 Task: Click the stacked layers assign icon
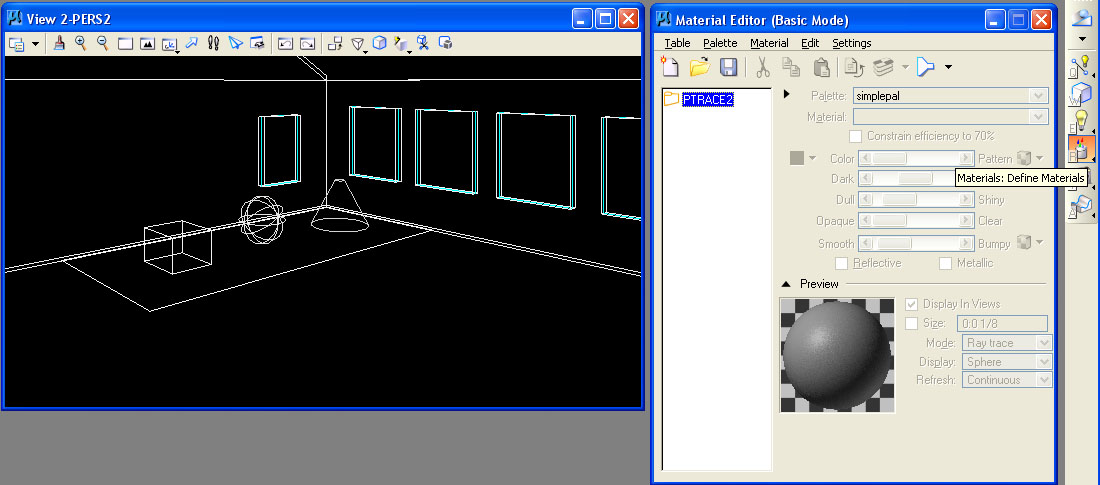883,67
